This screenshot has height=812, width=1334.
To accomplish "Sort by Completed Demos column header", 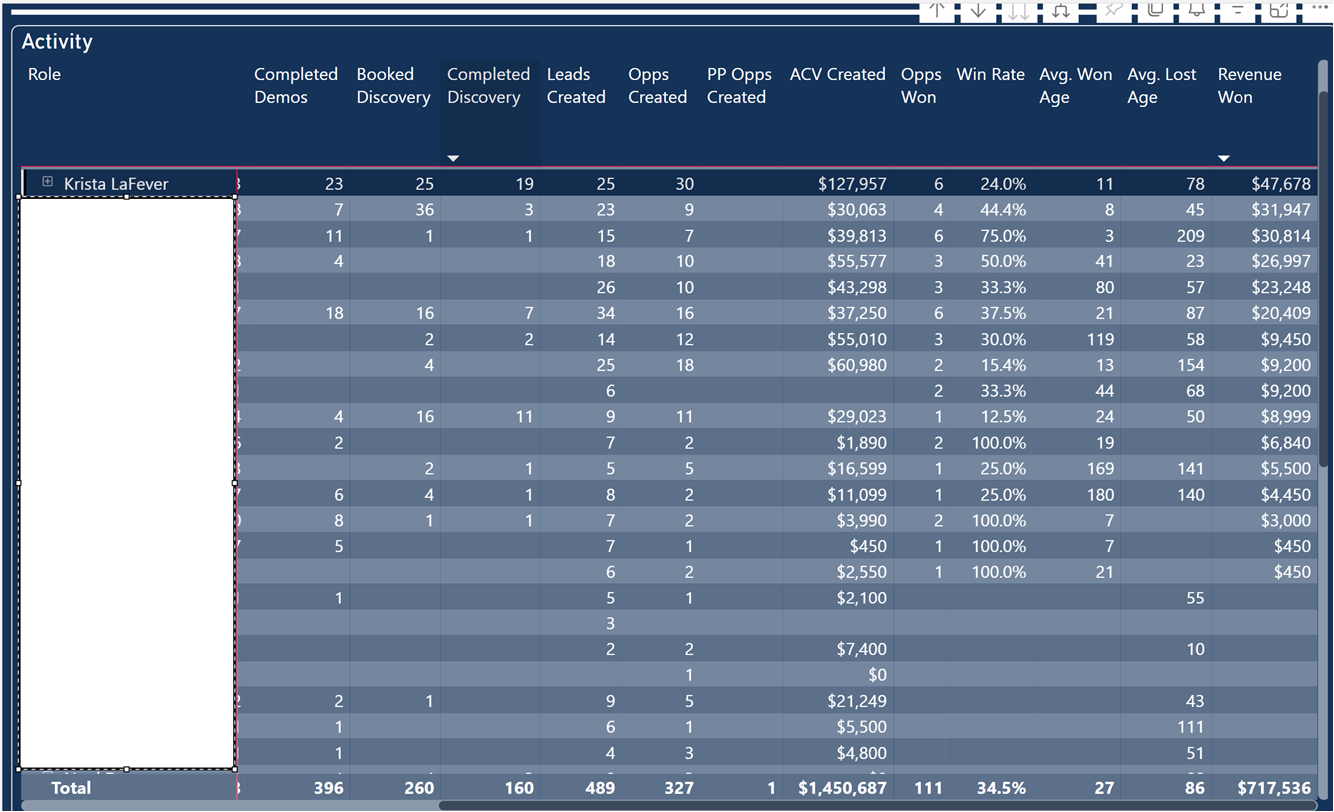I will tap(296, 86).
